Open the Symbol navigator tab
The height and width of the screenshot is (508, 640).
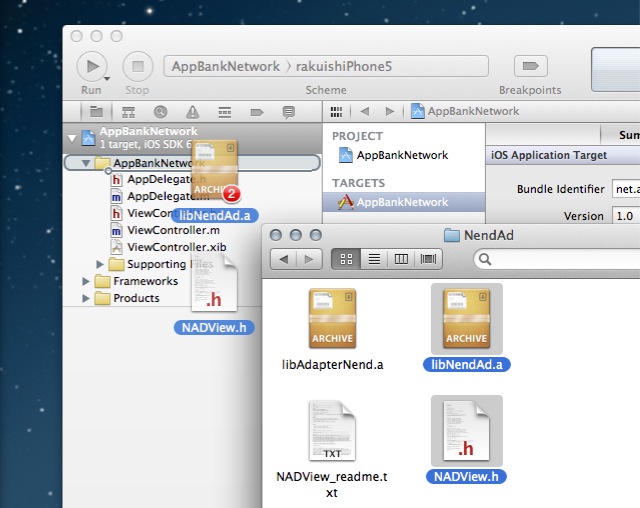tap(128, 111)
